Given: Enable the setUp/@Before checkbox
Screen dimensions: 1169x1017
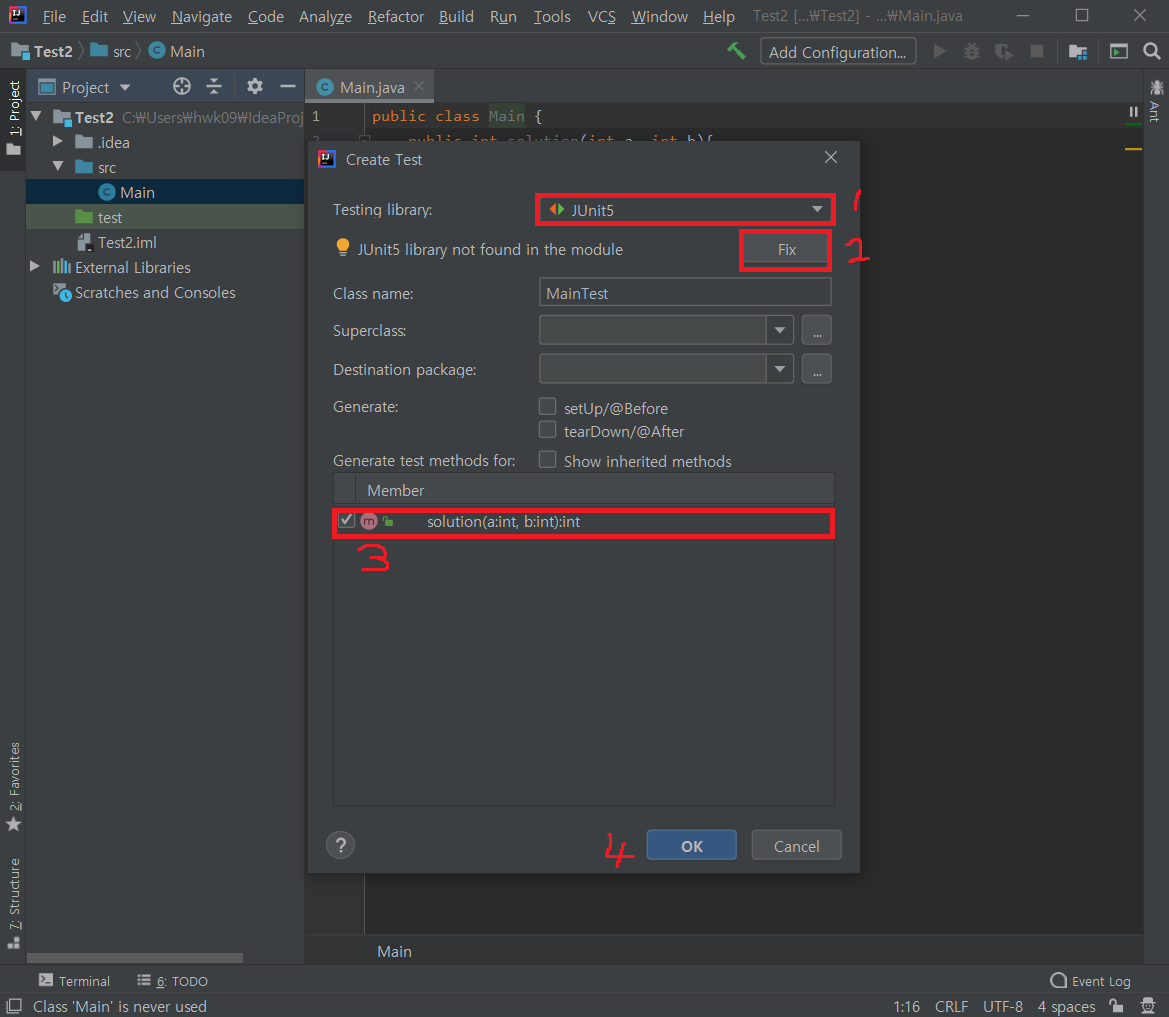Looking at the screenshot, I should tap(547, 406).
